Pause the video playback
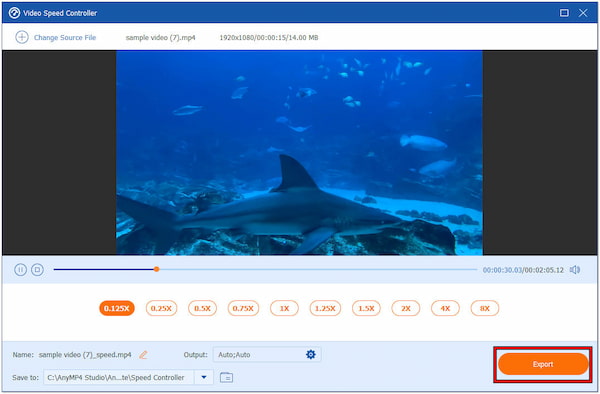600x394 pixels. 20,270
